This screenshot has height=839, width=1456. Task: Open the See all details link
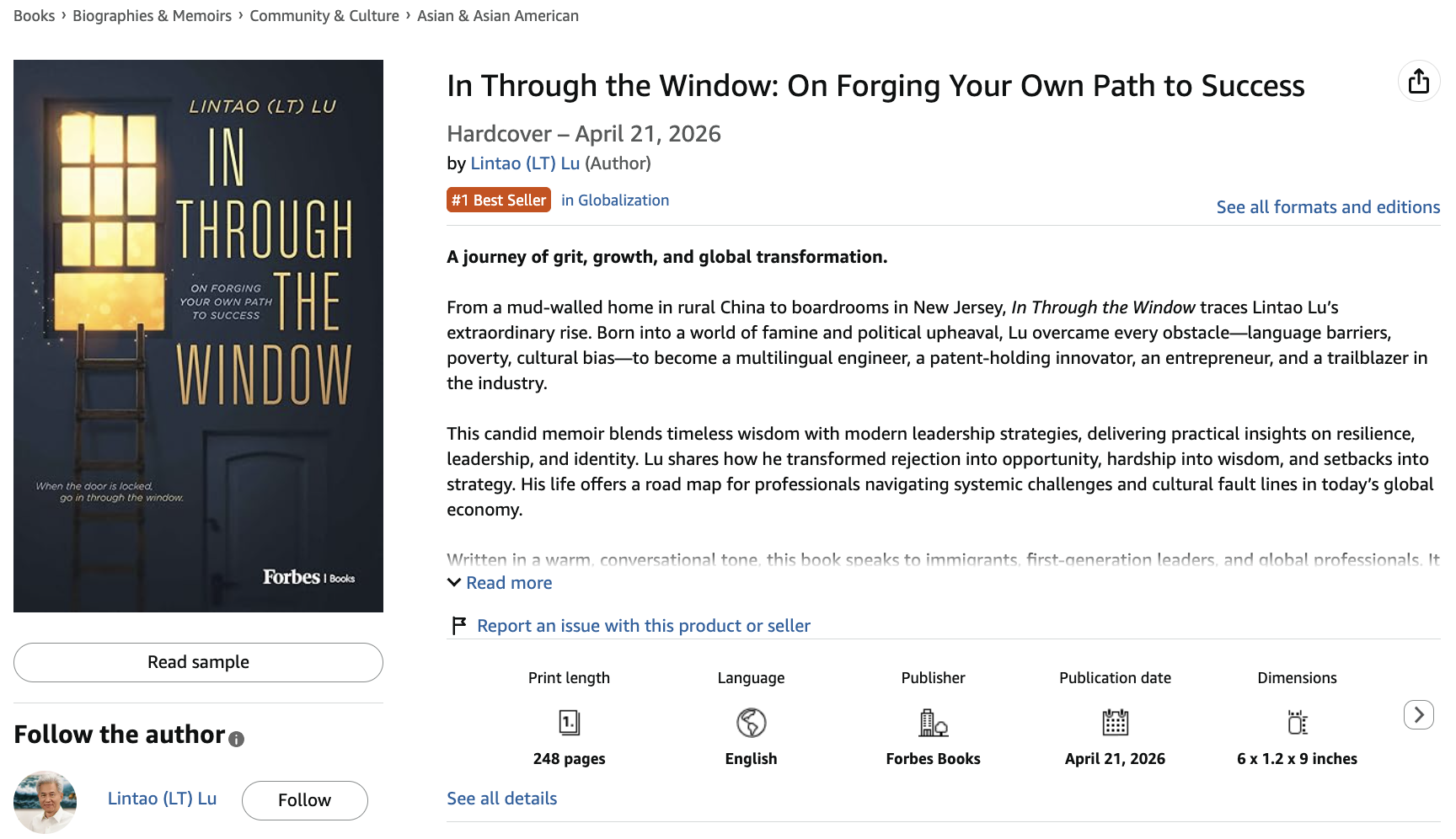[x=501, y=799]
